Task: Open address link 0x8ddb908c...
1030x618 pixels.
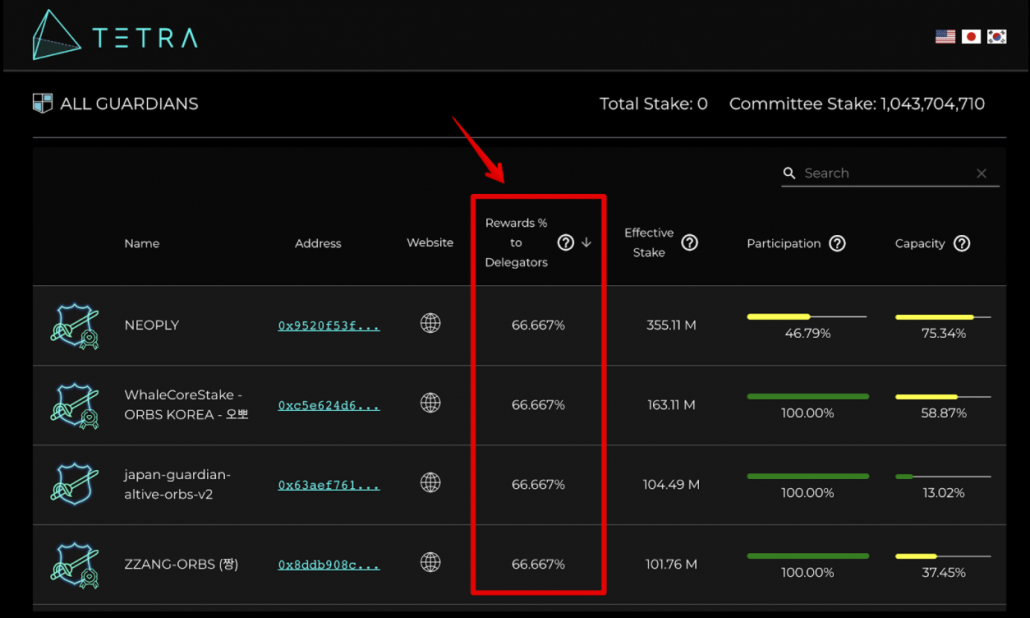Action: coord(328,565)
